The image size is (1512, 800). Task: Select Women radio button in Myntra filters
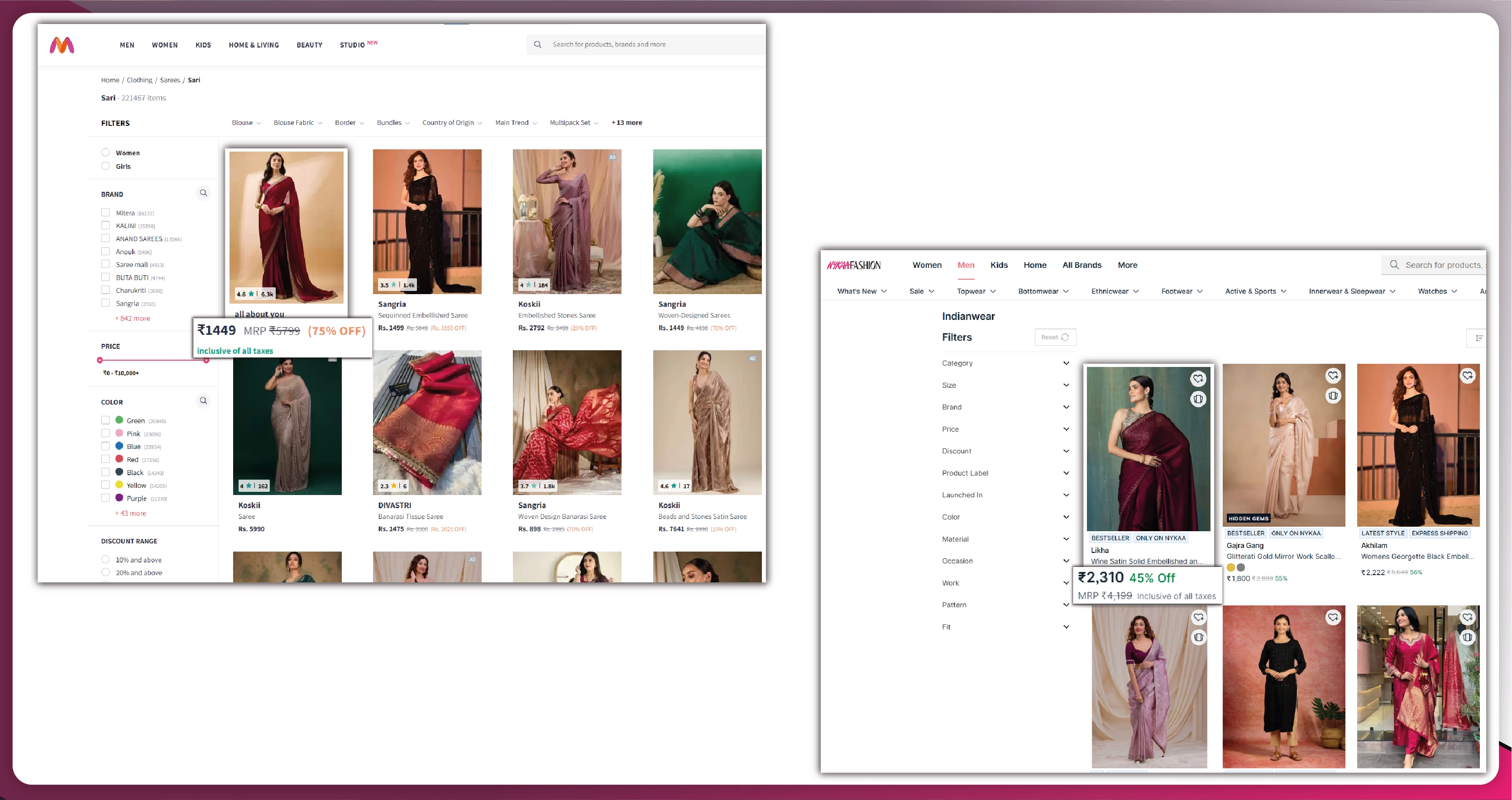point(107,152)
